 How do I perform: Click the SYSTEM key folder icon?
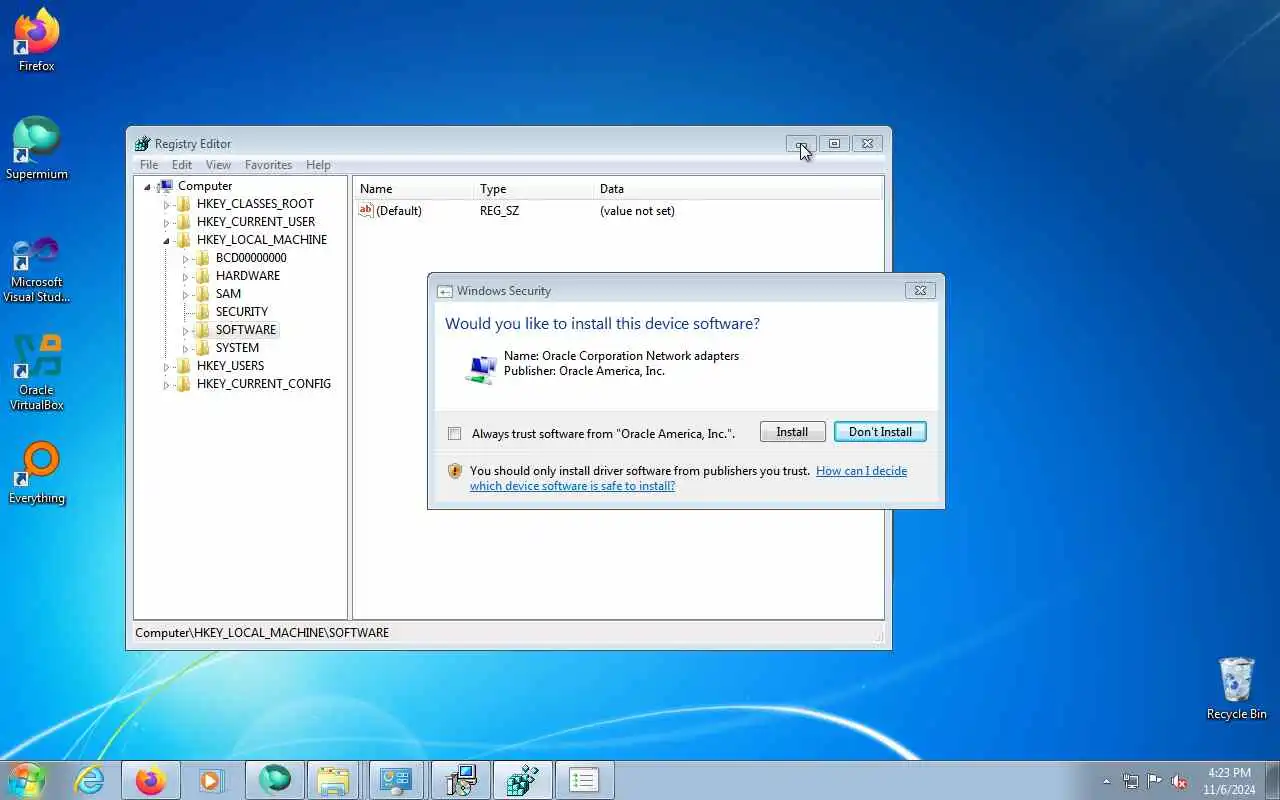coord(203,348)
